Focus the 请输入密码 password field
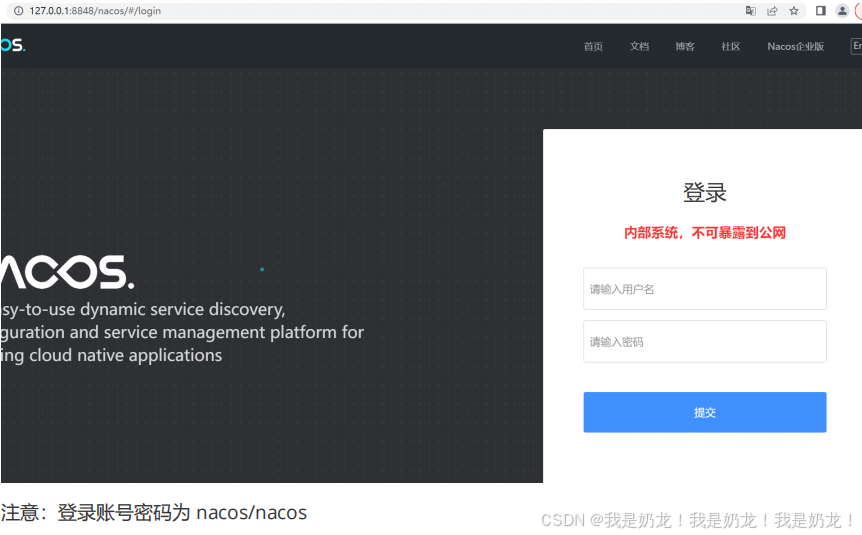The width and height of the screenshot is (862, 535). pyautogui.click(x=705, y=341)
